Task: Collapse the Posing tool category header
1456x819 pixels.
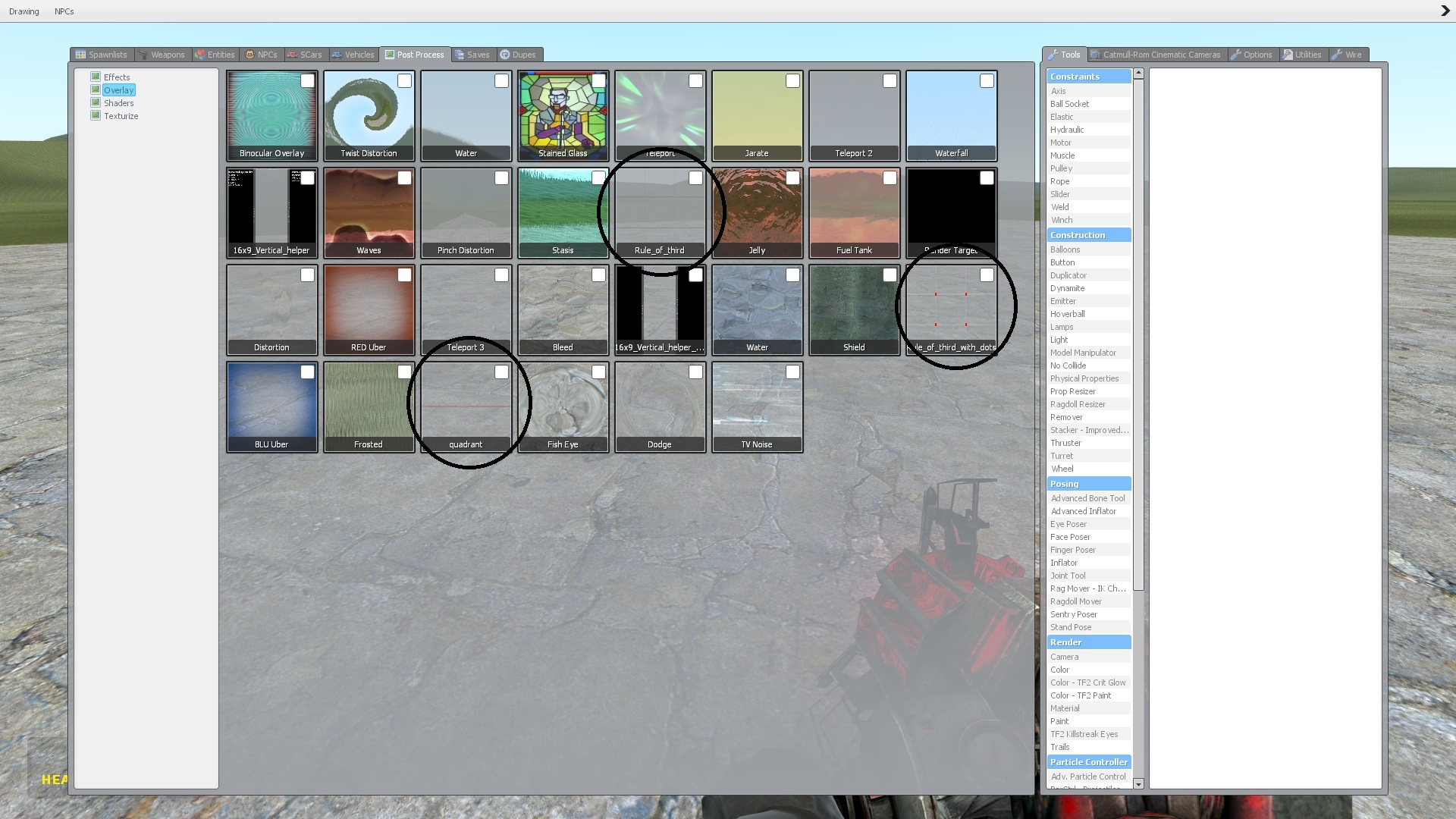Action: pos(1088,484)
